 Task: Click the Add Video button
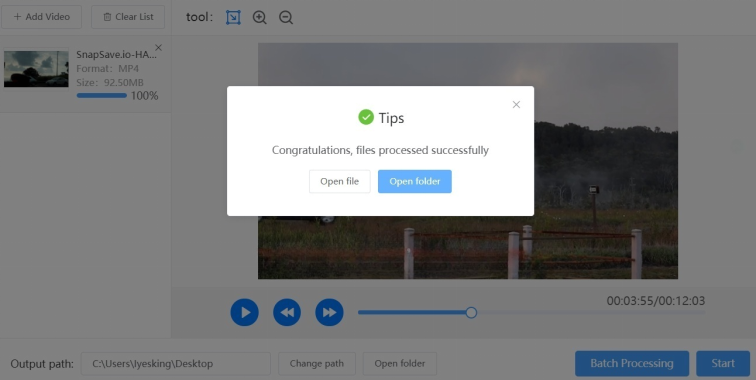click(41, 17)
